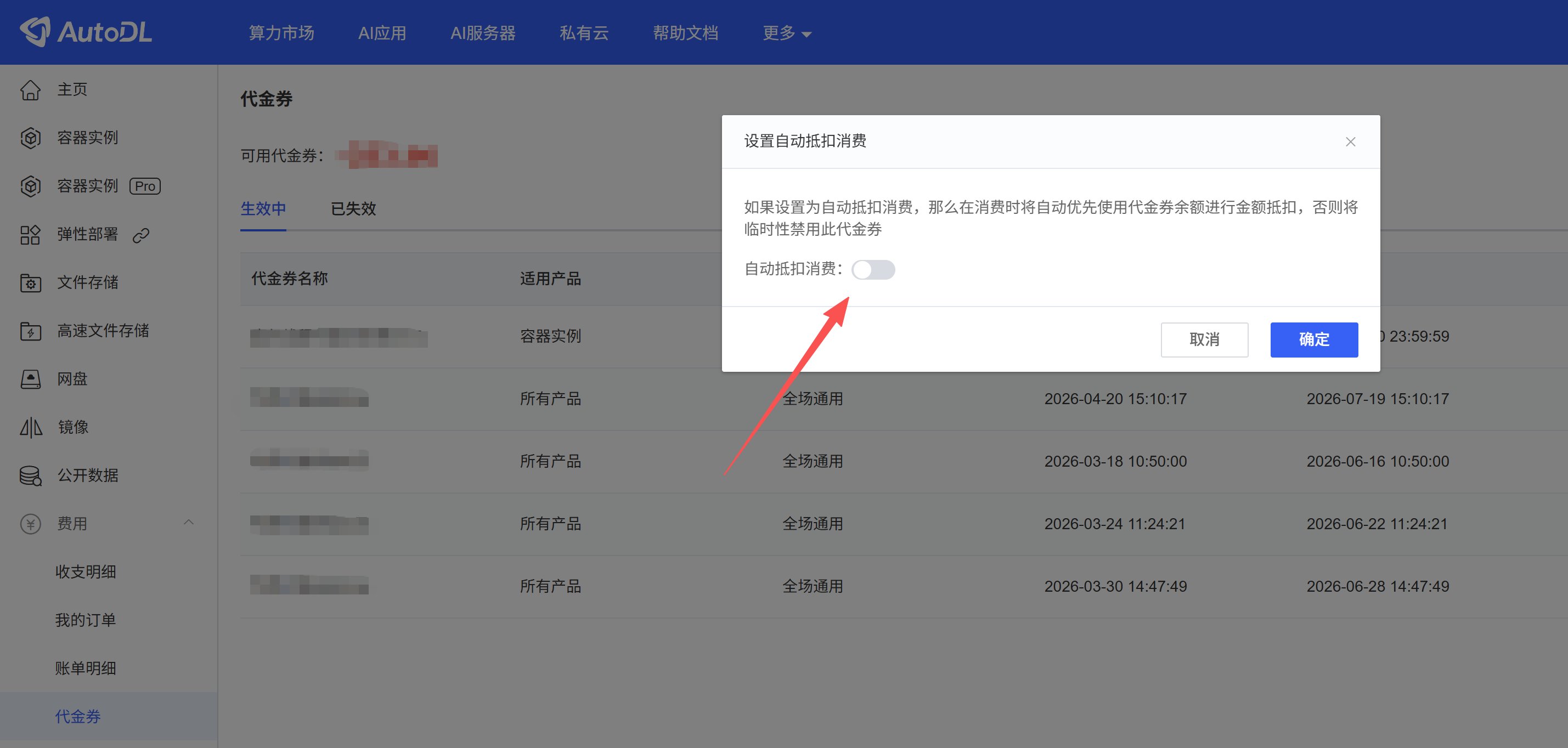Open 高速文件存储 in the sidebar
This screenshot has width=1568, height=748.
(103, 331)
